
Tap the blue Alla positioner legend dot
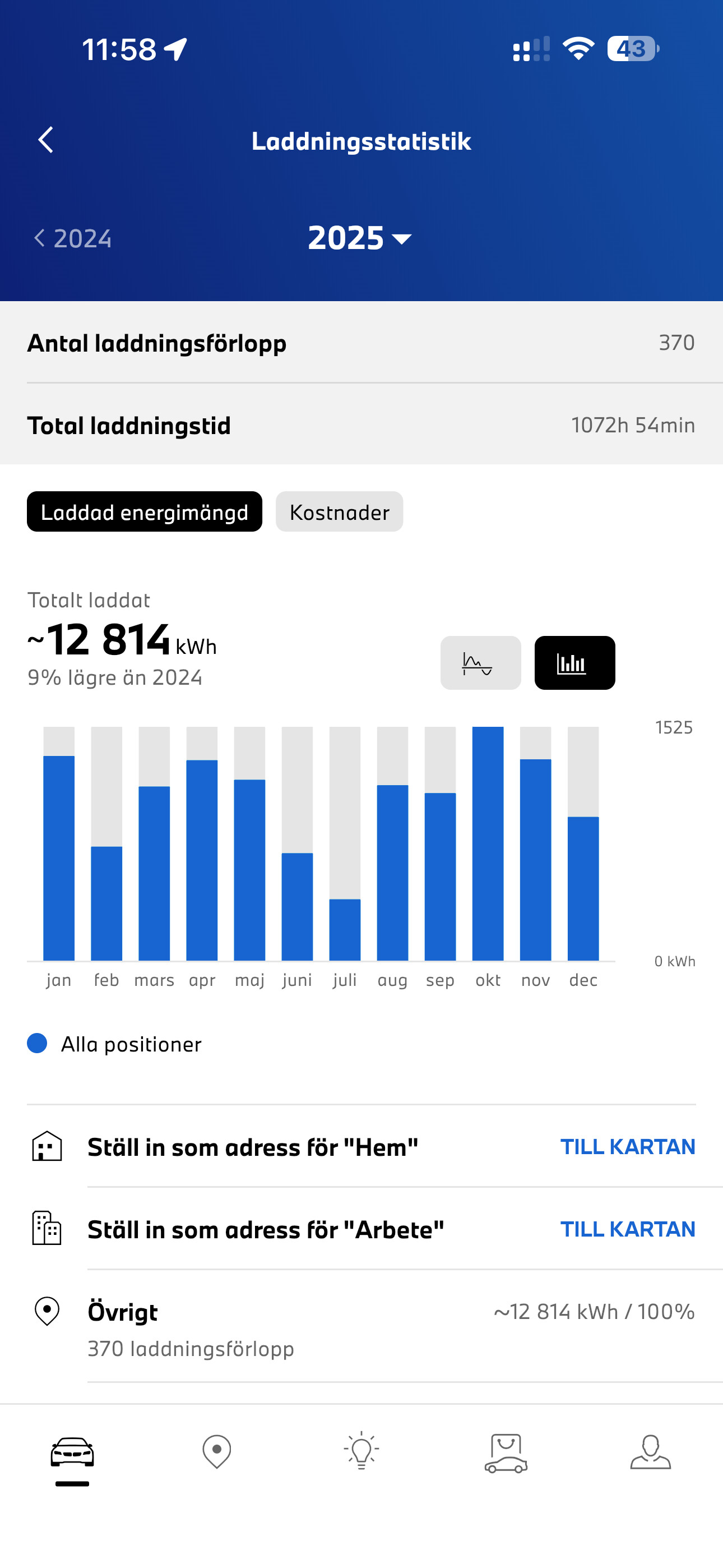click(37, 1043)
